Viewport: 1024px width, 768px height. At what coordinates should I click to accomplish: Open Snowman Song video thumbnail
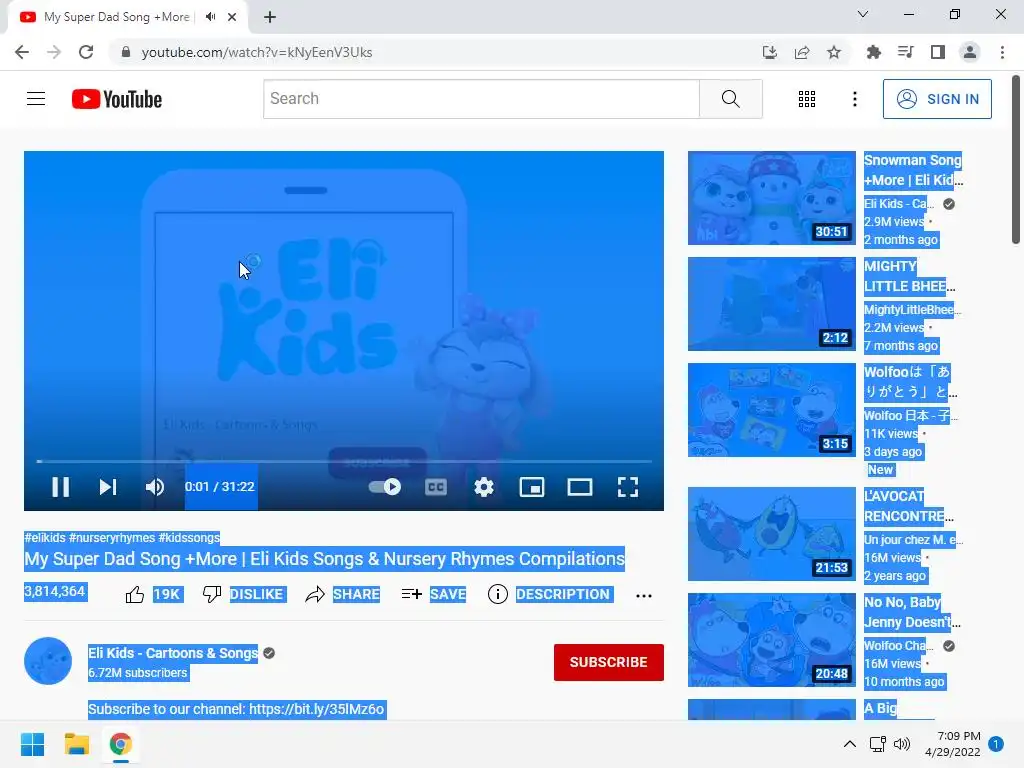(x=772, y=198)
